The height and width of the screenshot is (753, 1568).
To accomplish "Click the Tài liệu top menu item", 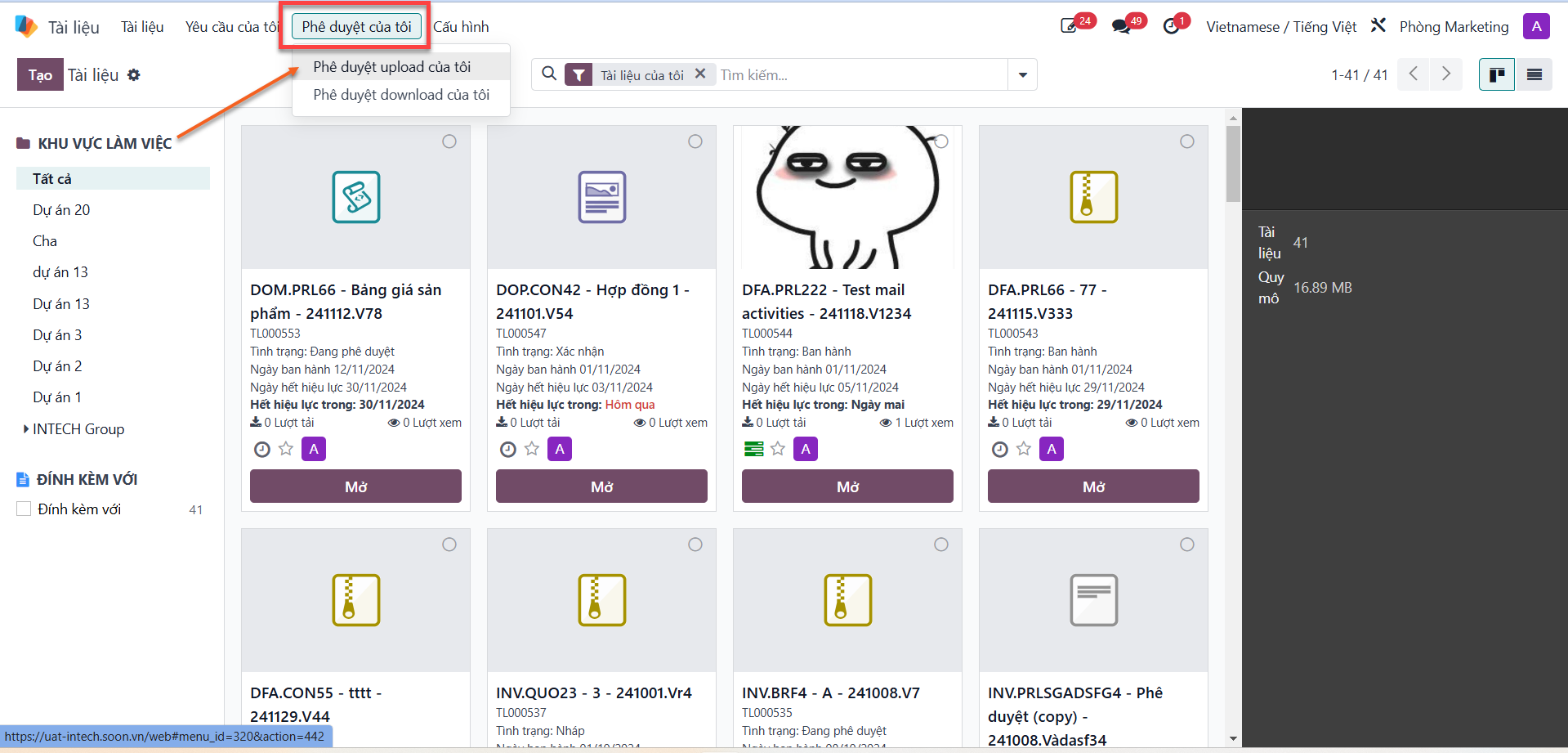I will tap(142, 26).
